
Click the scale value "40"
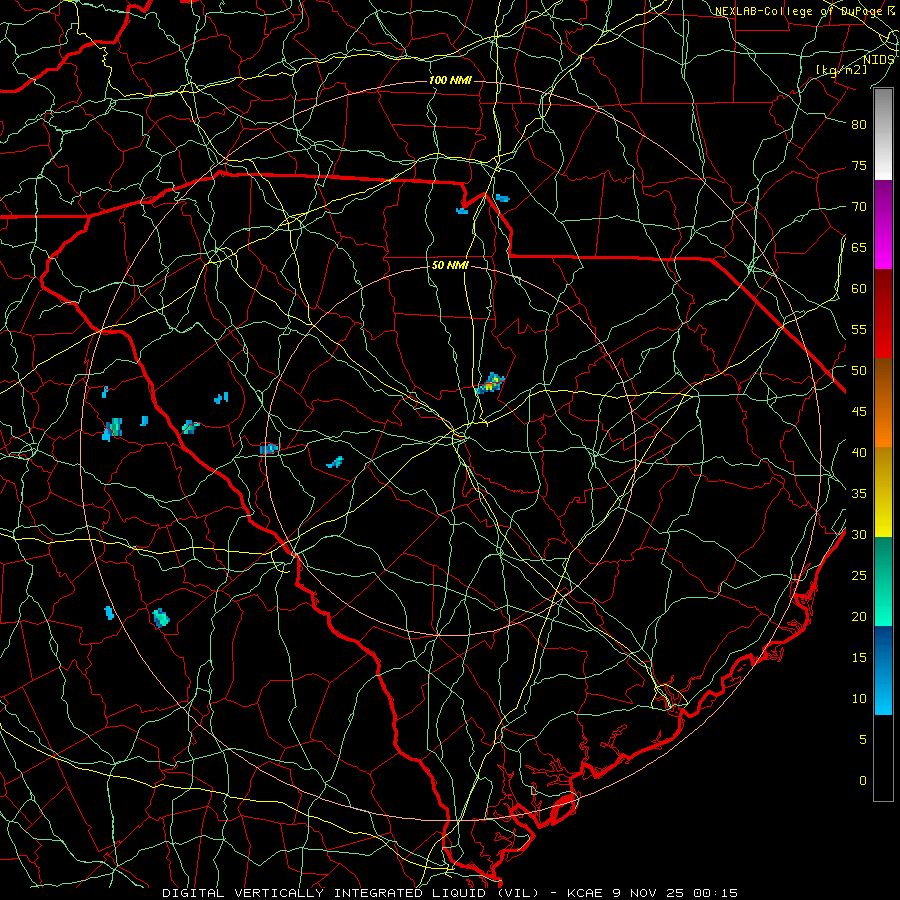[x=859, y=452]
